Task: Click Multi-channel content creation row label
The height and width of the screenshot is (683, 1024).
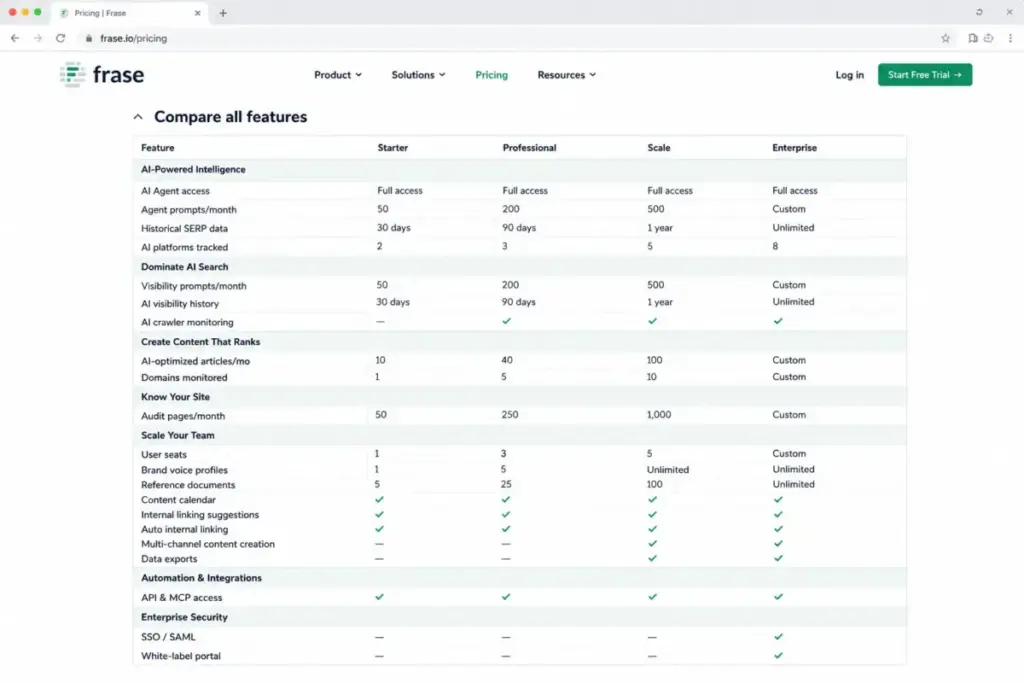Action: 208,544
